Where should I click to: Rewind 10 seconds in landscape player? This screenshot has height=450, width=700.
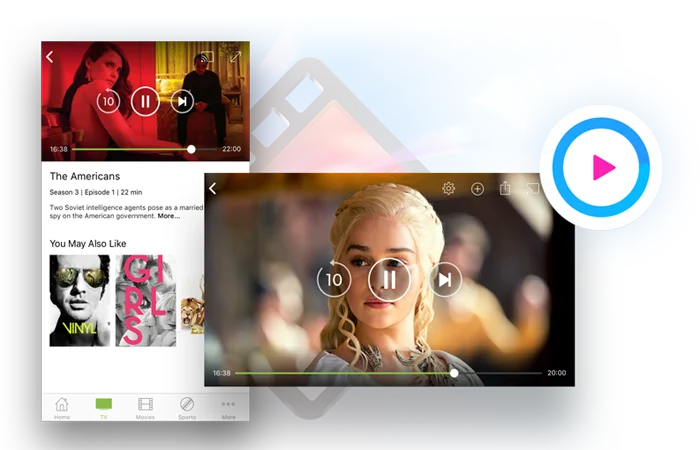(334, 279)
